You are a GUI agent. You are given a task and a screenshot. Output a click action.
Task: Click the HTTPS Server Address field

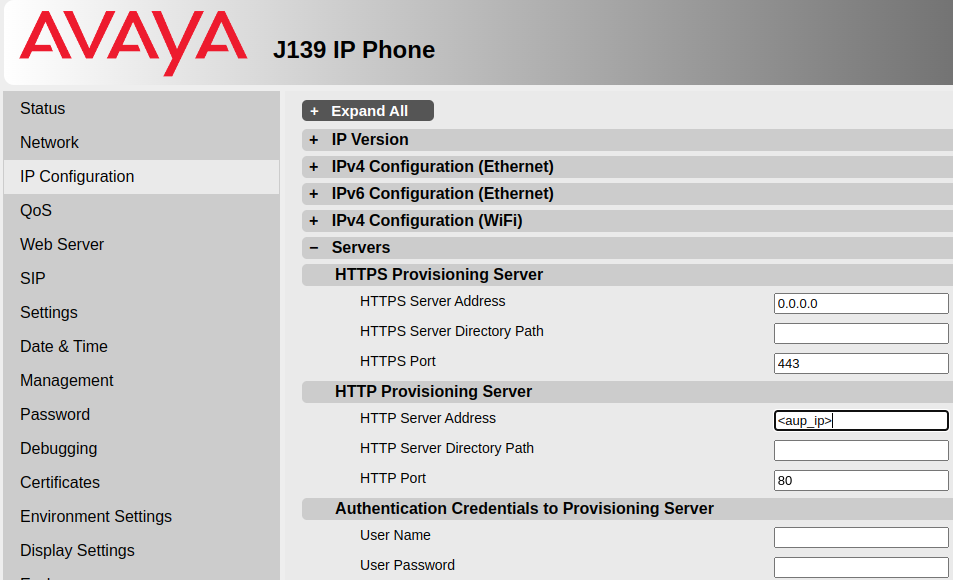pyautogui.click(x=861, y=304)
